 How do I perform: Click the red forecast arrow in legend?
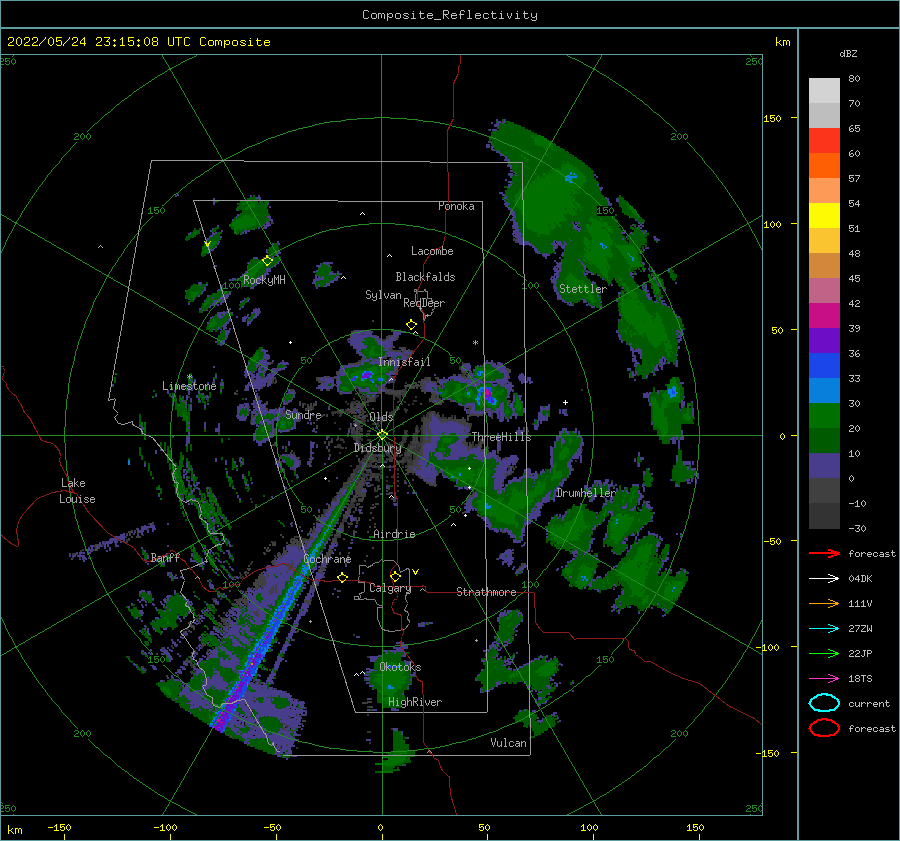(824, 553)
